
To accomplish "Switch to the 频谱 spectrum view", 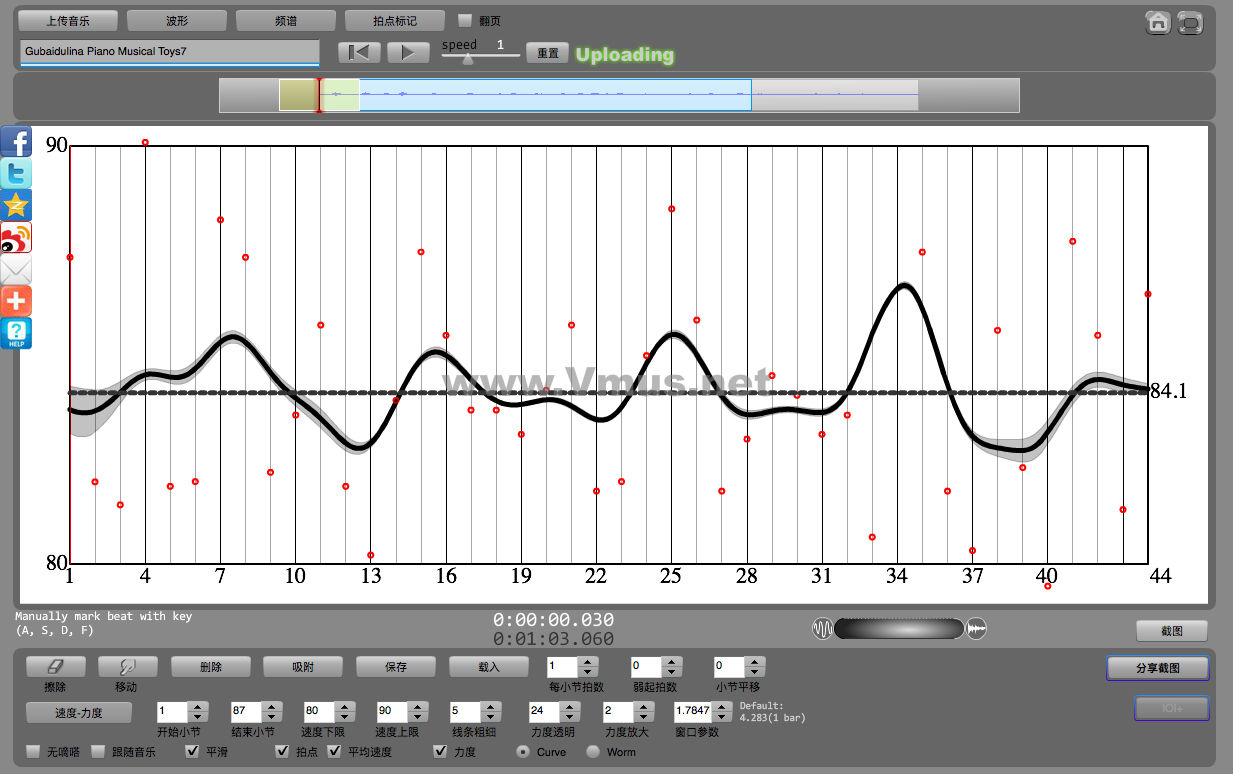I will [285, 20].
